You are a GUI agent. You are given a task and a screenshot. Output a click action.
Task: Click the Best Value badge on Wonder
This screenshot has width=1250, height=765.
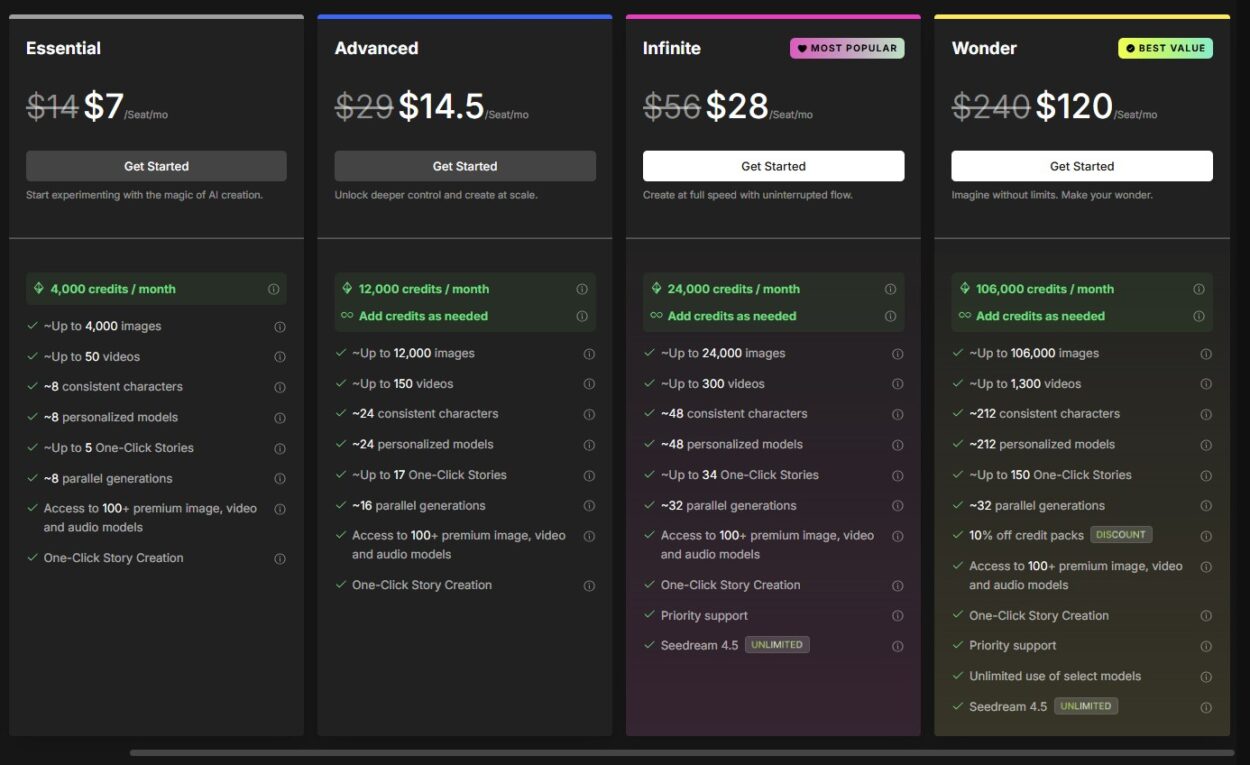[x=1165, y=48]
